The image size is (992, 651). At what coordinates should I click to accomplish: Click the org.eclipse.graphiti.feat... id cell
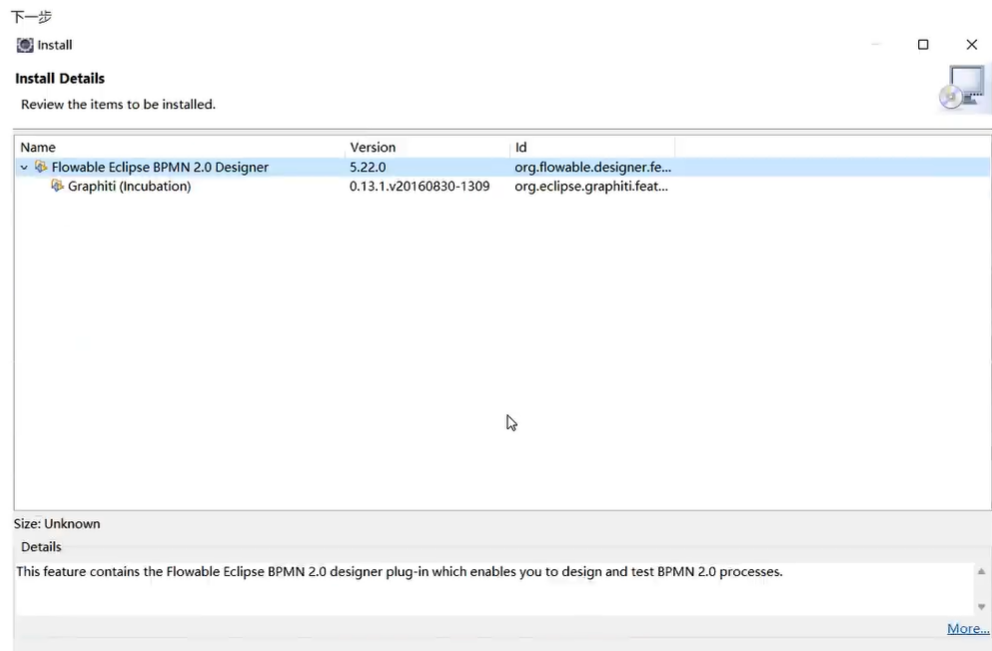pyautogui.click(x=591, y=186)
